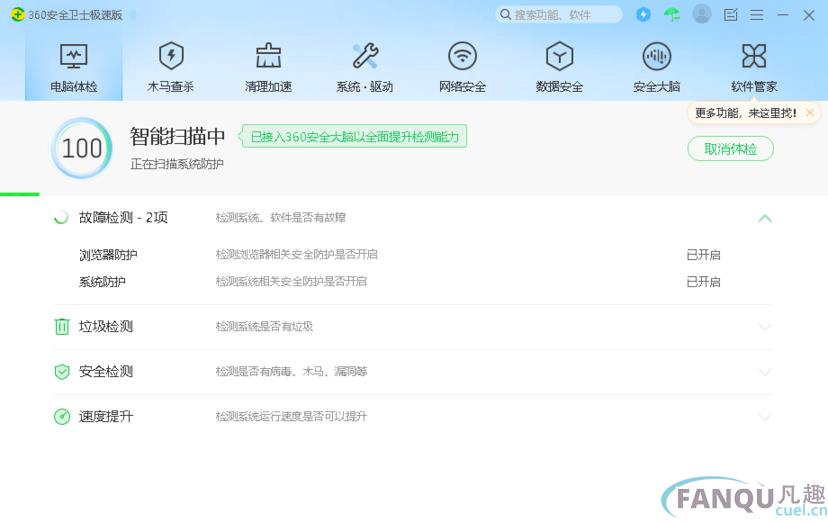The image size is (828, 522).
Task: Click the 垃圾检测 trash icon
Action: [x=62, y=327]
